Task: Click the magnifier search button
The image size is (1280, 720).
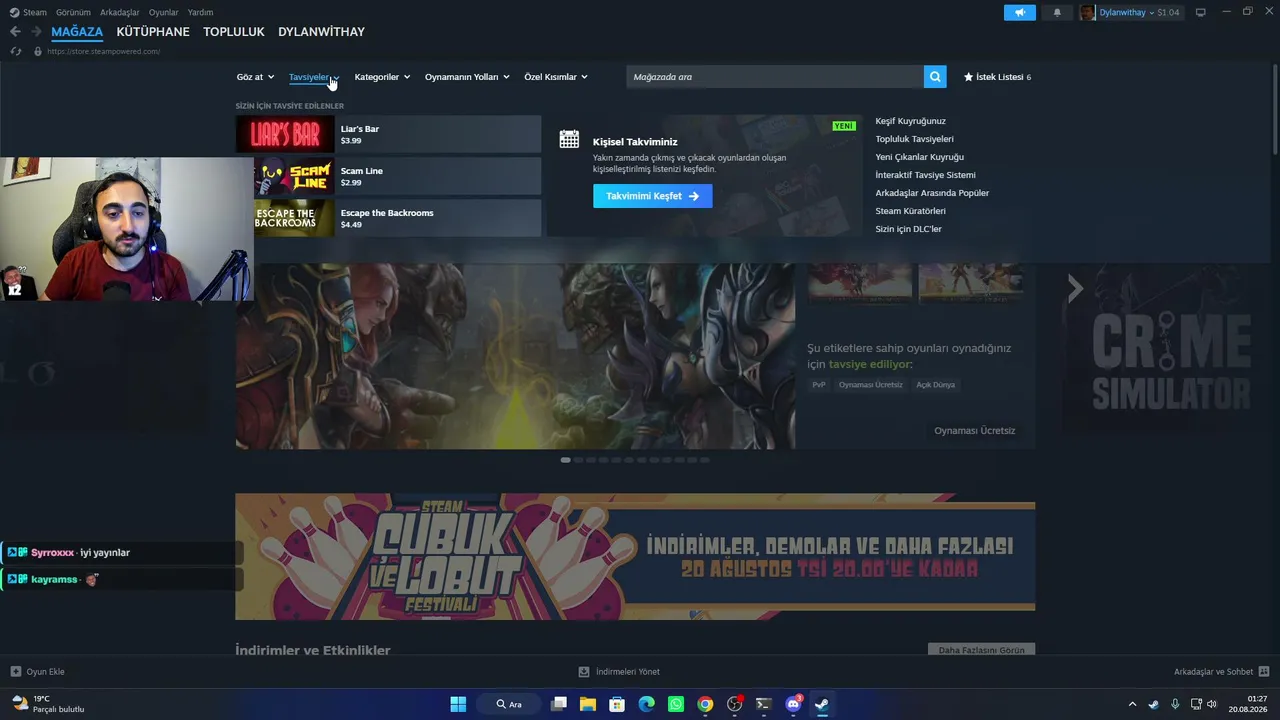Action: [x=935, y=77]
